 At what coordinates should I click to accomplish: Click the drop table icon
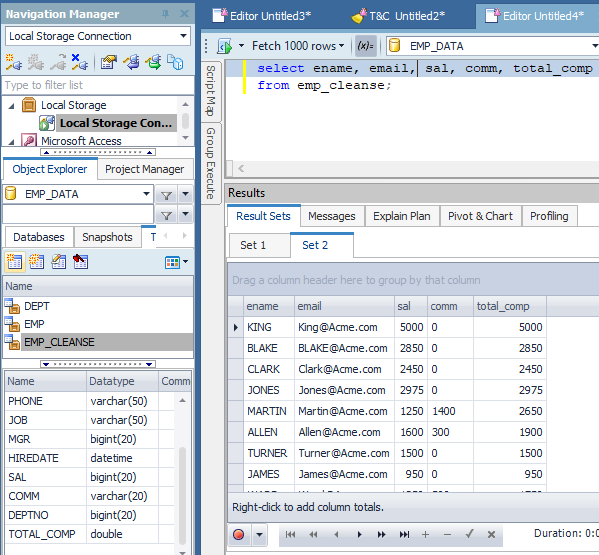[81, 262]
